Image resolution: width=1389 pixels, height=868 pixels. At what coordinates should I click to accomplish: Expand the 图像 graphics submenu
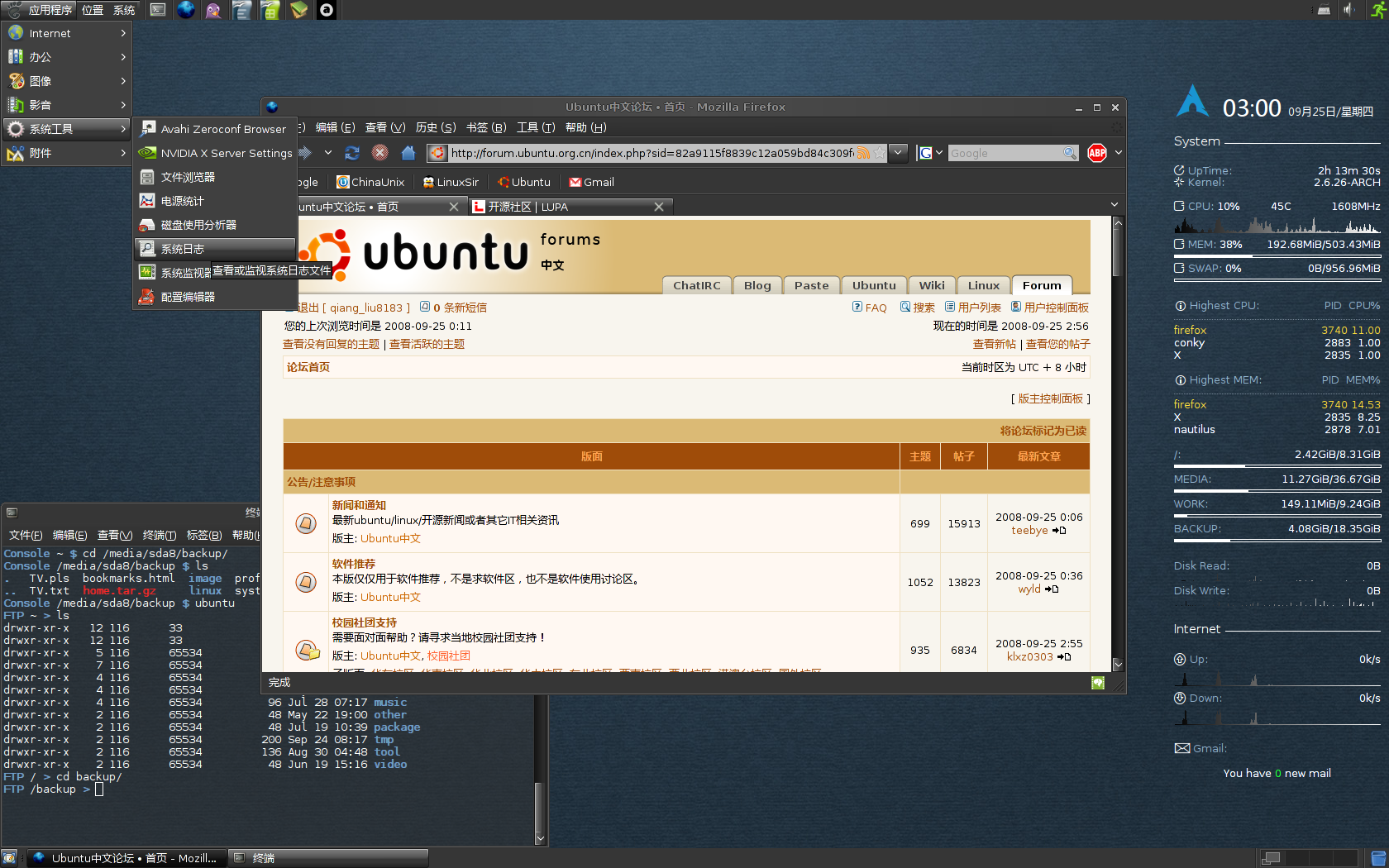point(66,81)
